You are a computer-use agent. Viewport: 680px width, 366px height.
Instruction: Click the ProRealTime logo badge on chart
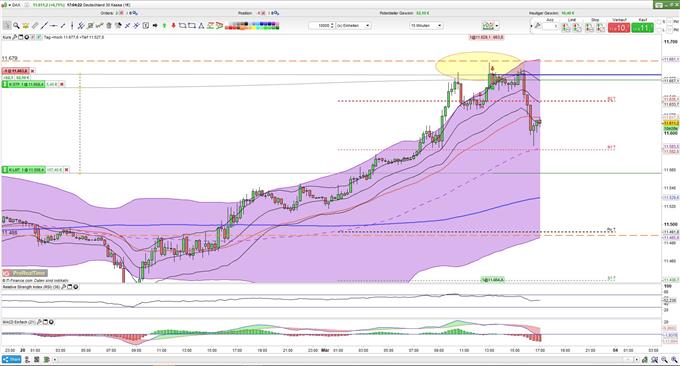pos(25,273)
